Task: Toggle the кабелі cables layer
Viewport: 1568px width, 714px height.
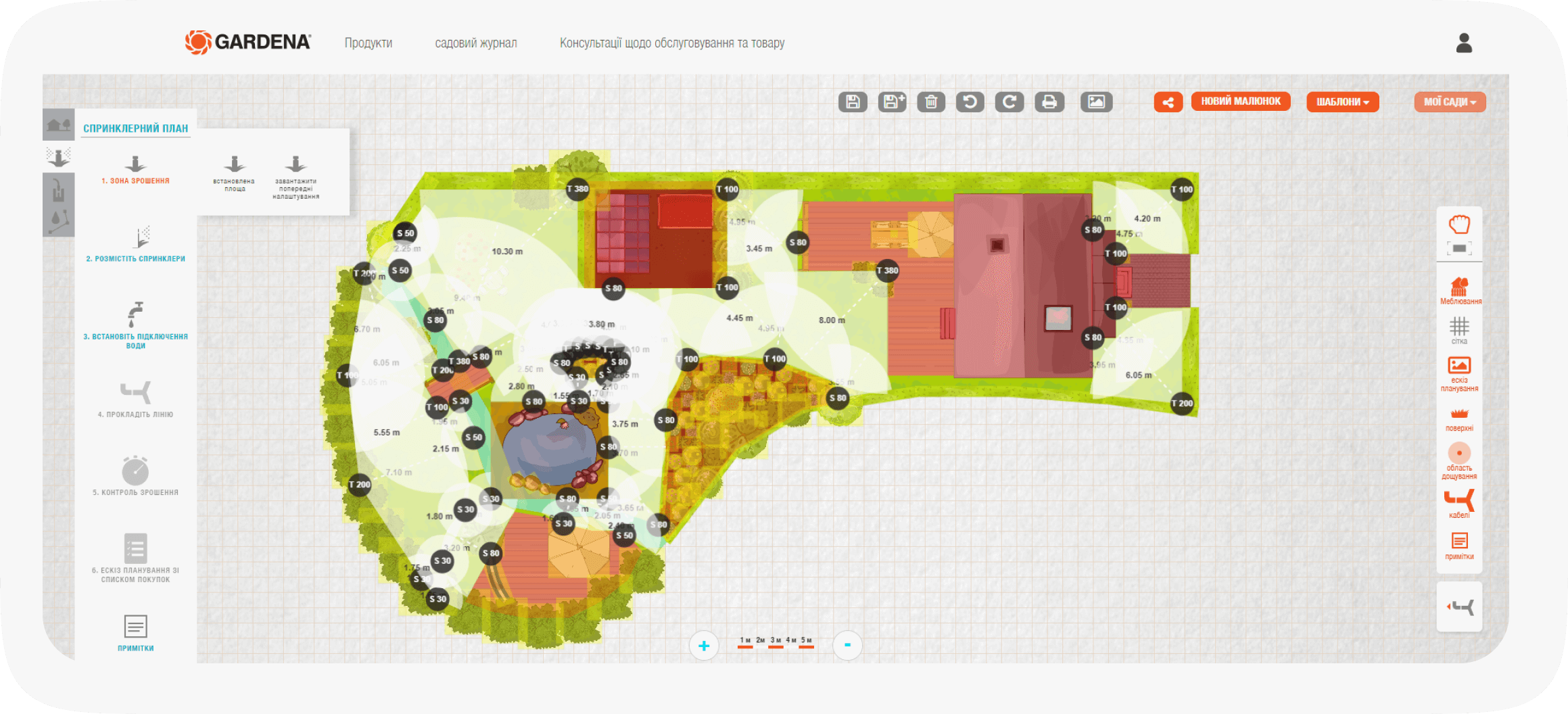Action: [1459, 504]
